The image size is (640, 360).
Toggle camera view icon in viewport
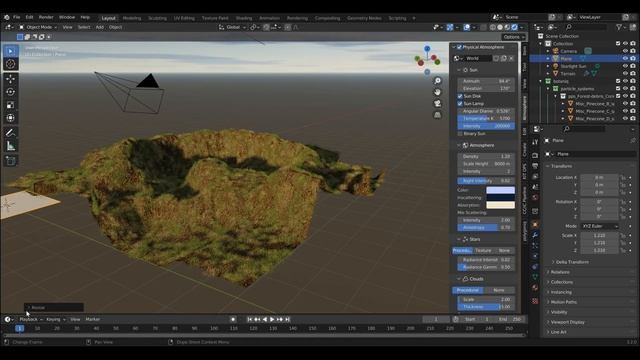click(x=438, y=103)
